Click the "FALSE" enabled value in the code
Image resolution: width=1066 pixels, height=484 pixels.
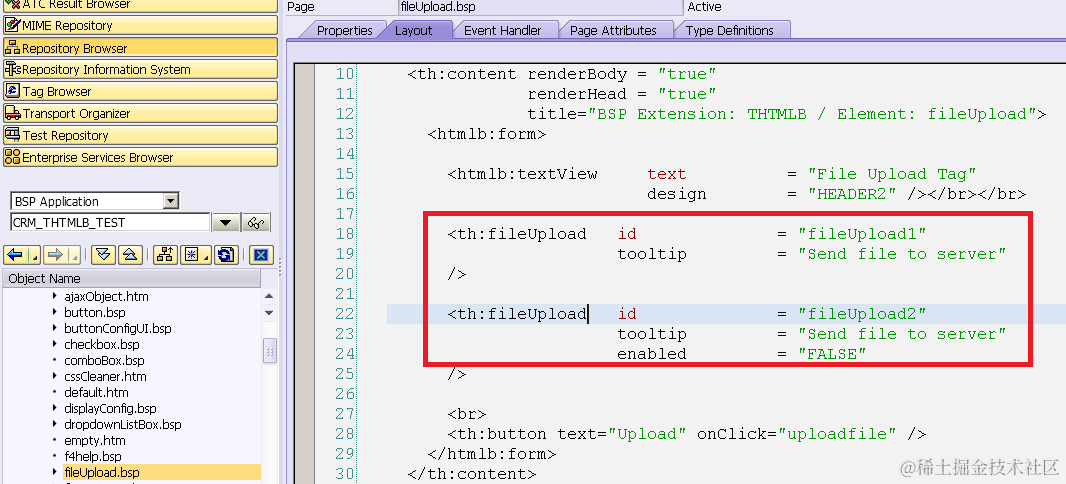pyautogui.click(x=832, y=354)
